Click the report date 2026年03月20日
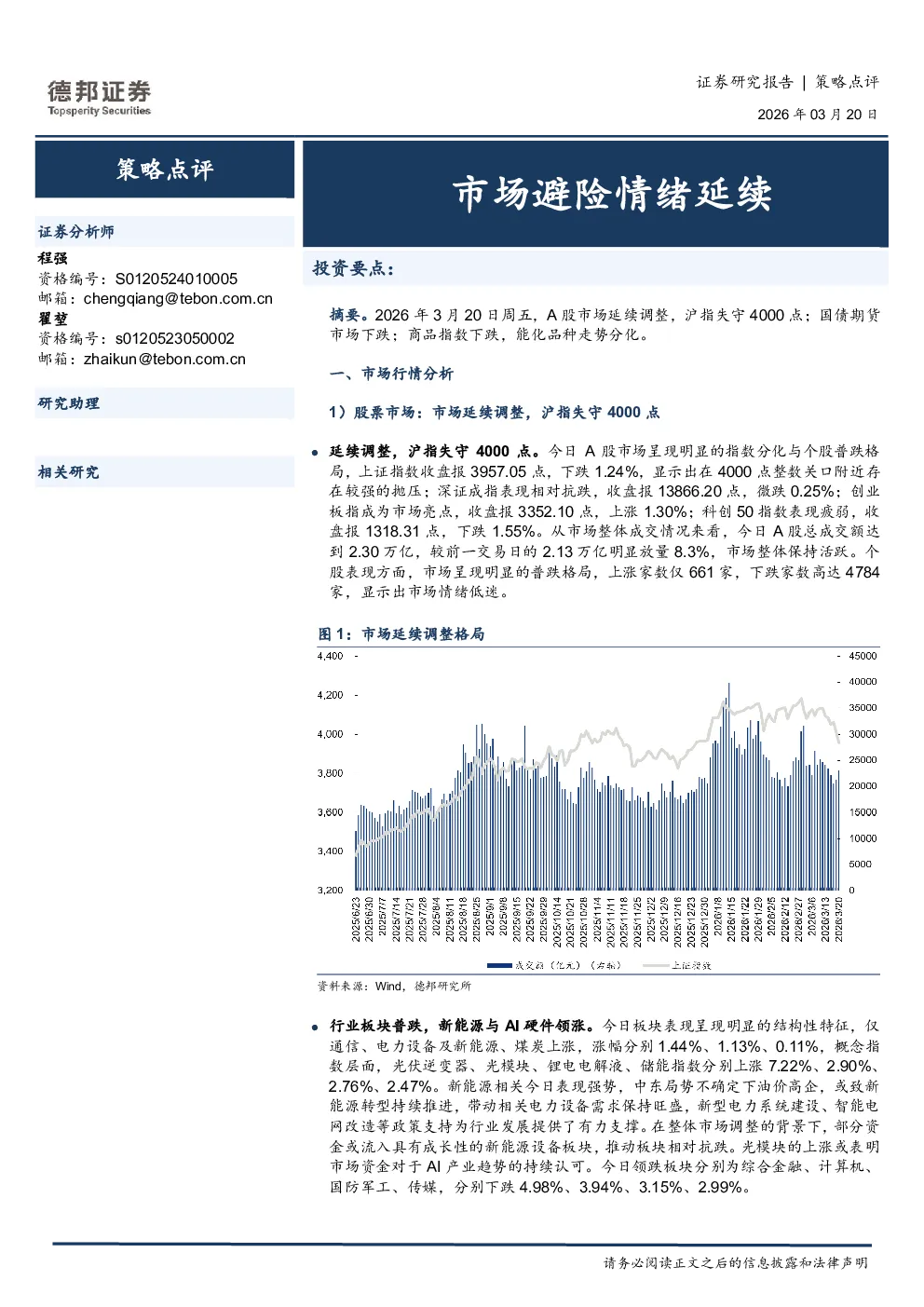Screen dimensions: 924x1307 pyautogui.click(x=817, y=115)
